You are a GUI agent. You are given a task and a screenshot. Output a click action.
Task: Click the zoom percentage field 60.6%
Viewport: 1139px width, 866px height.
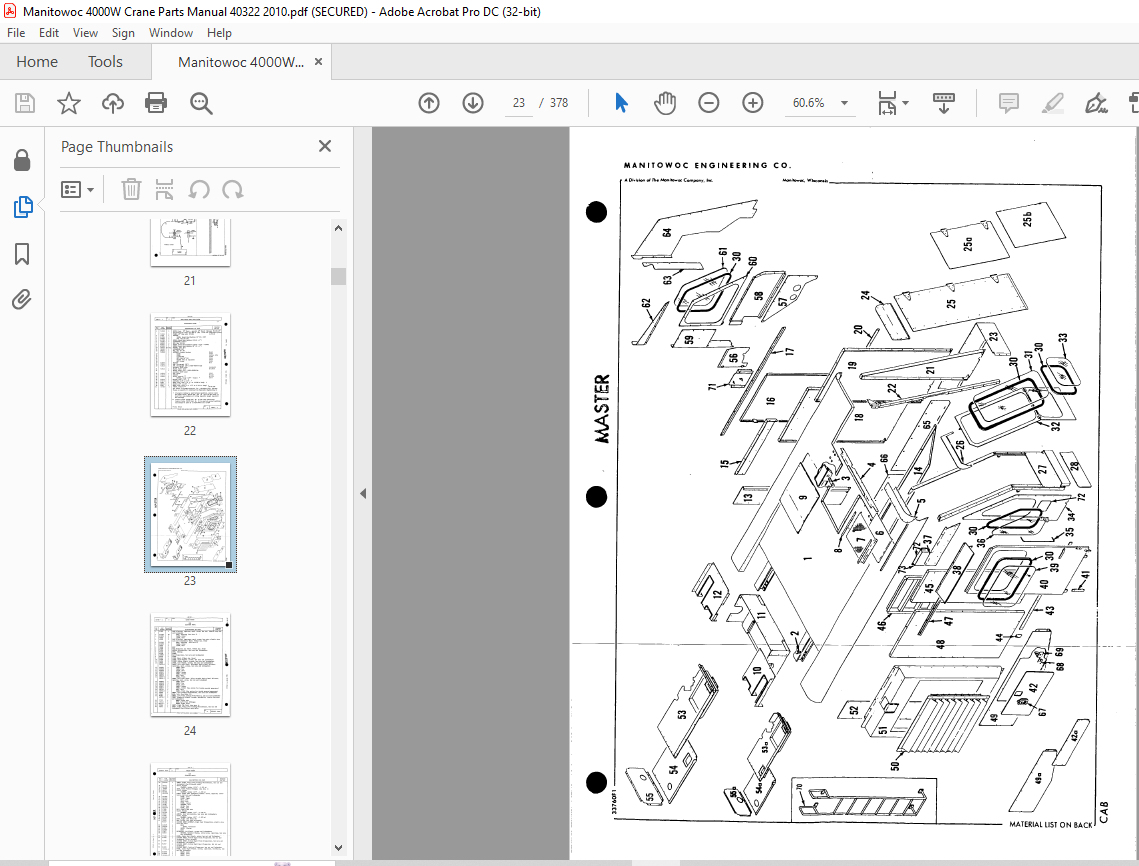point(808,103)
